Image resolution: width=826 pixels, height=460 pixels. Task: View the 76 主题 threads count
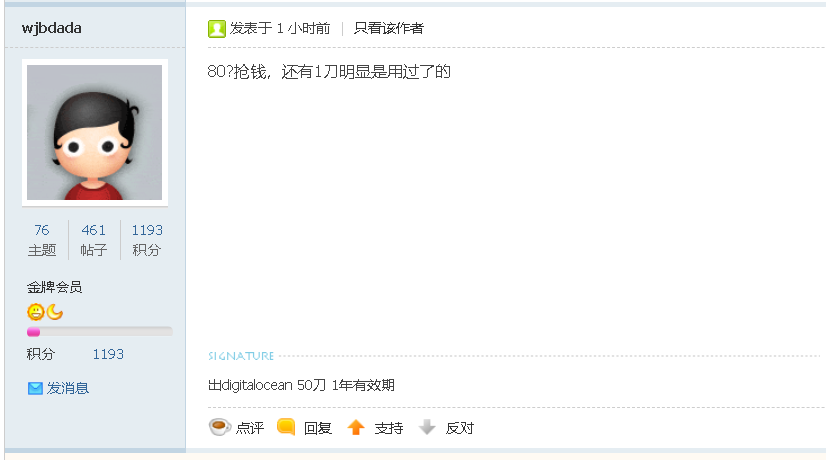click(x=42, y=240)
